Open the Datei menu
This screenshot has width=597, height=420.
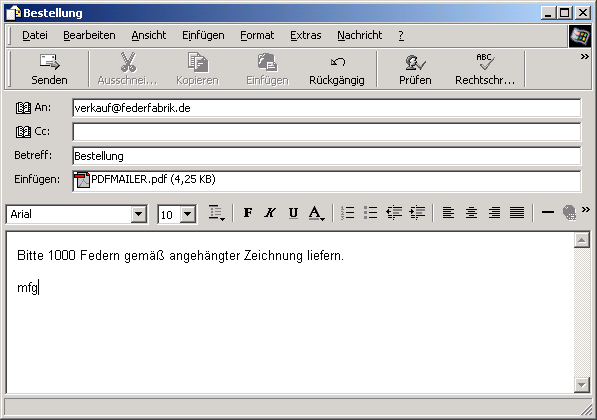pos(35,35)
